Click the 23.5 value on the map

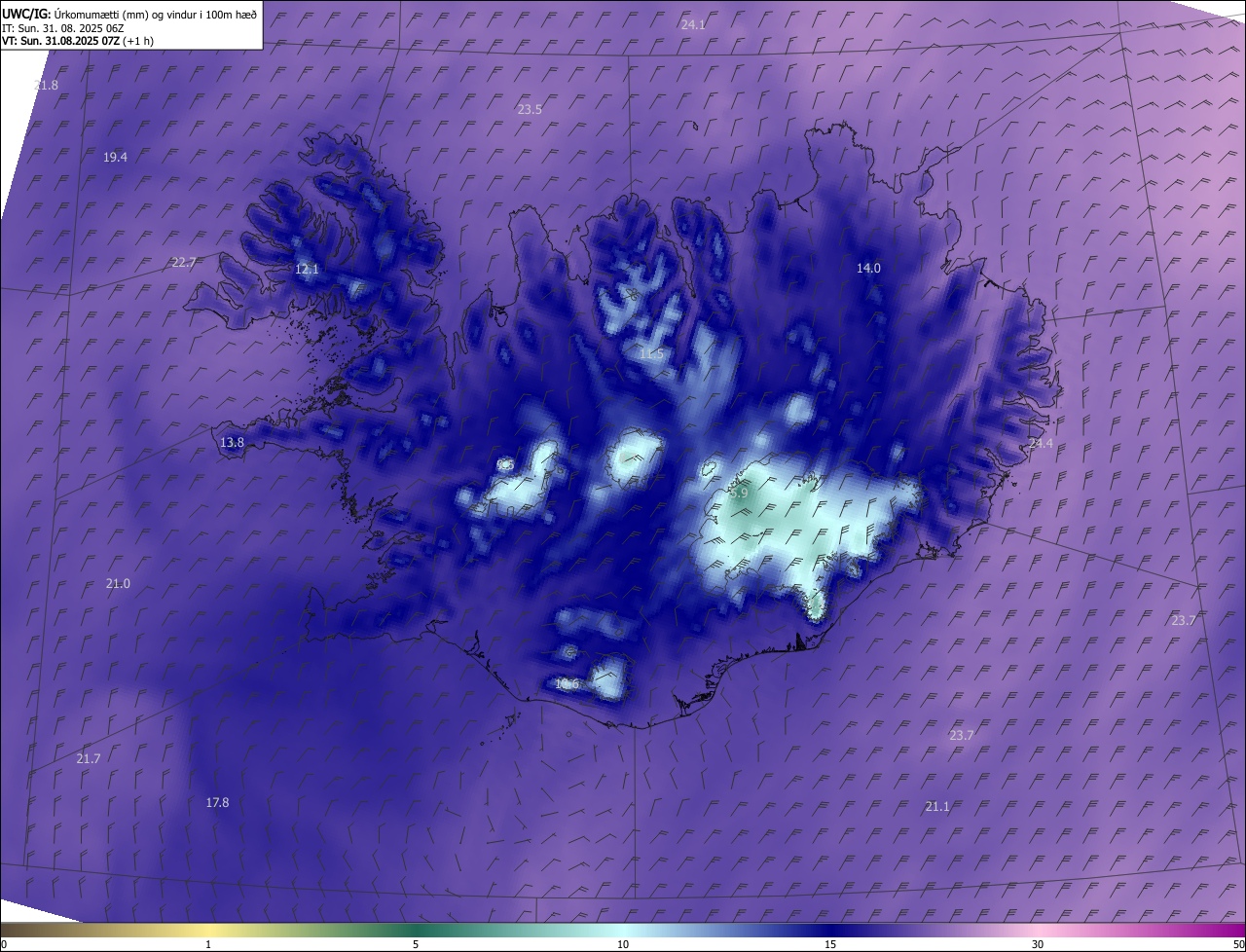point(530,110)
